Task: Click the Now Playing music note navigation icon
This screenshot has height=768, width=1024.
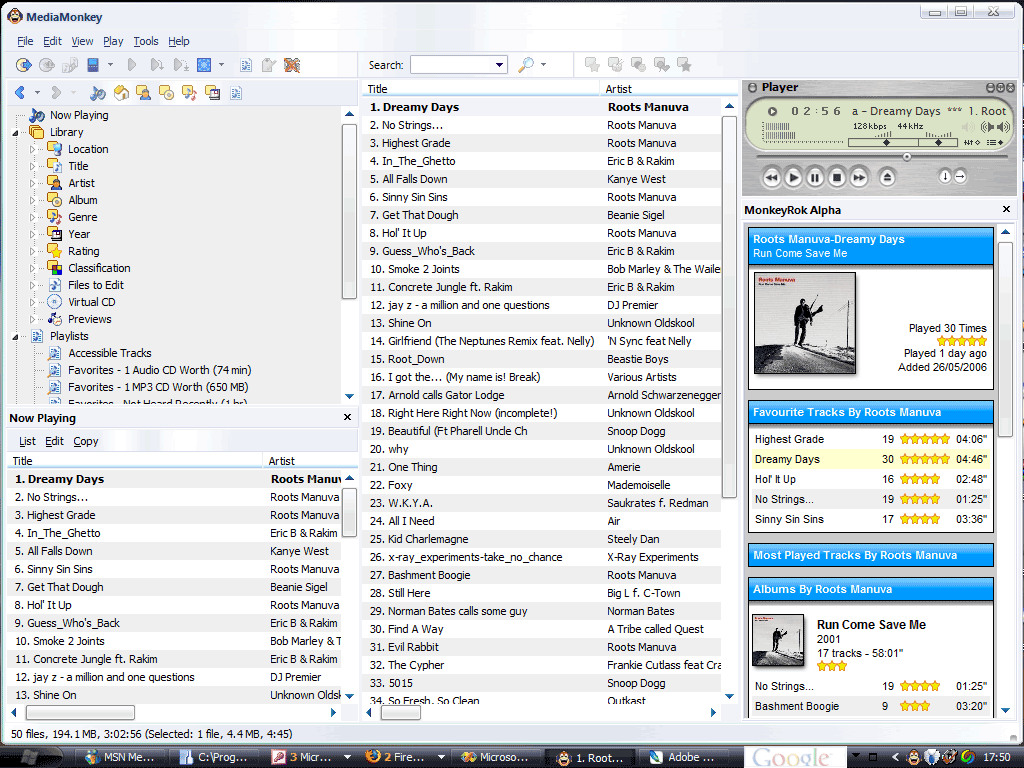Action: pos(98,93)
